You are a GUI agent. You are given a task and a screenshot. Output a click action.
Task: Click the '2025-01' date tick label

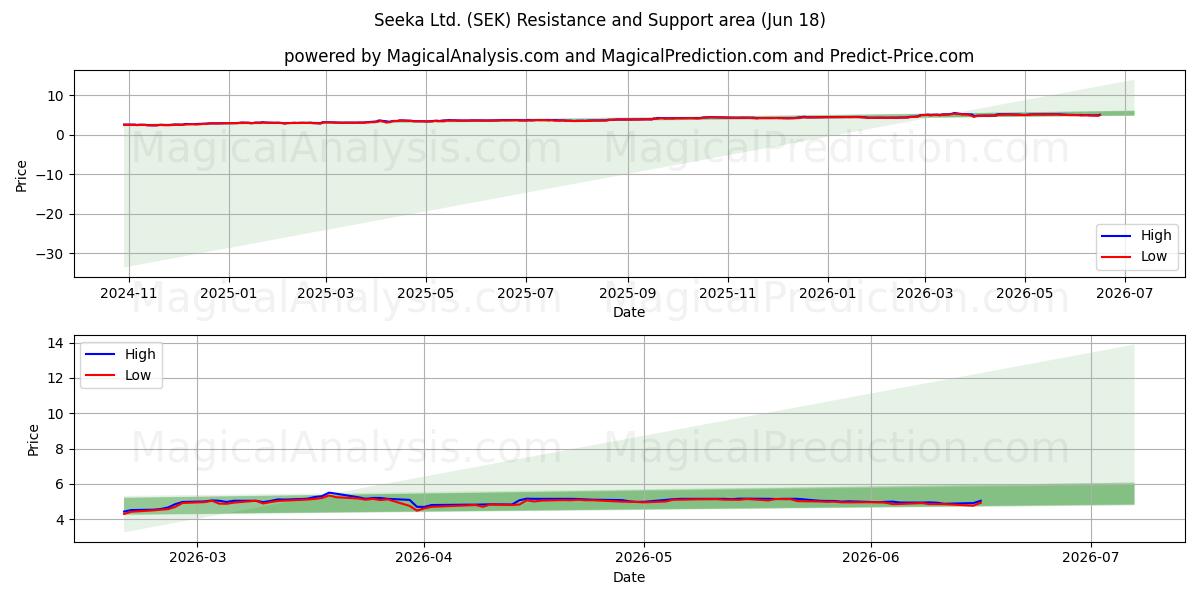229,293
